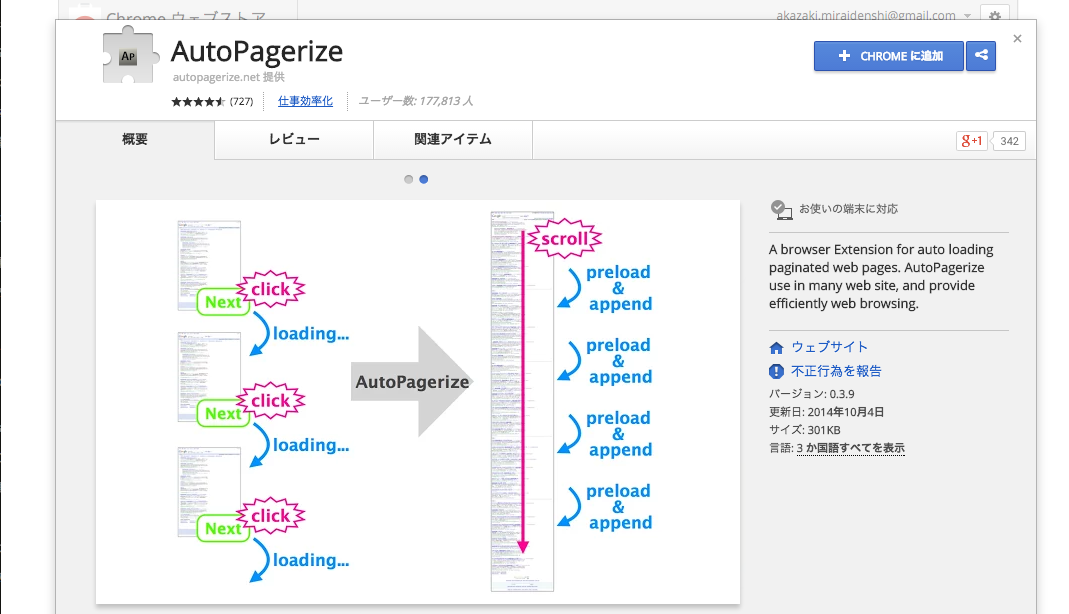Screen dimensions: 1069x614
Task: Click the exclamation icon beside 不正行為を報告
Action: (776, 371)
